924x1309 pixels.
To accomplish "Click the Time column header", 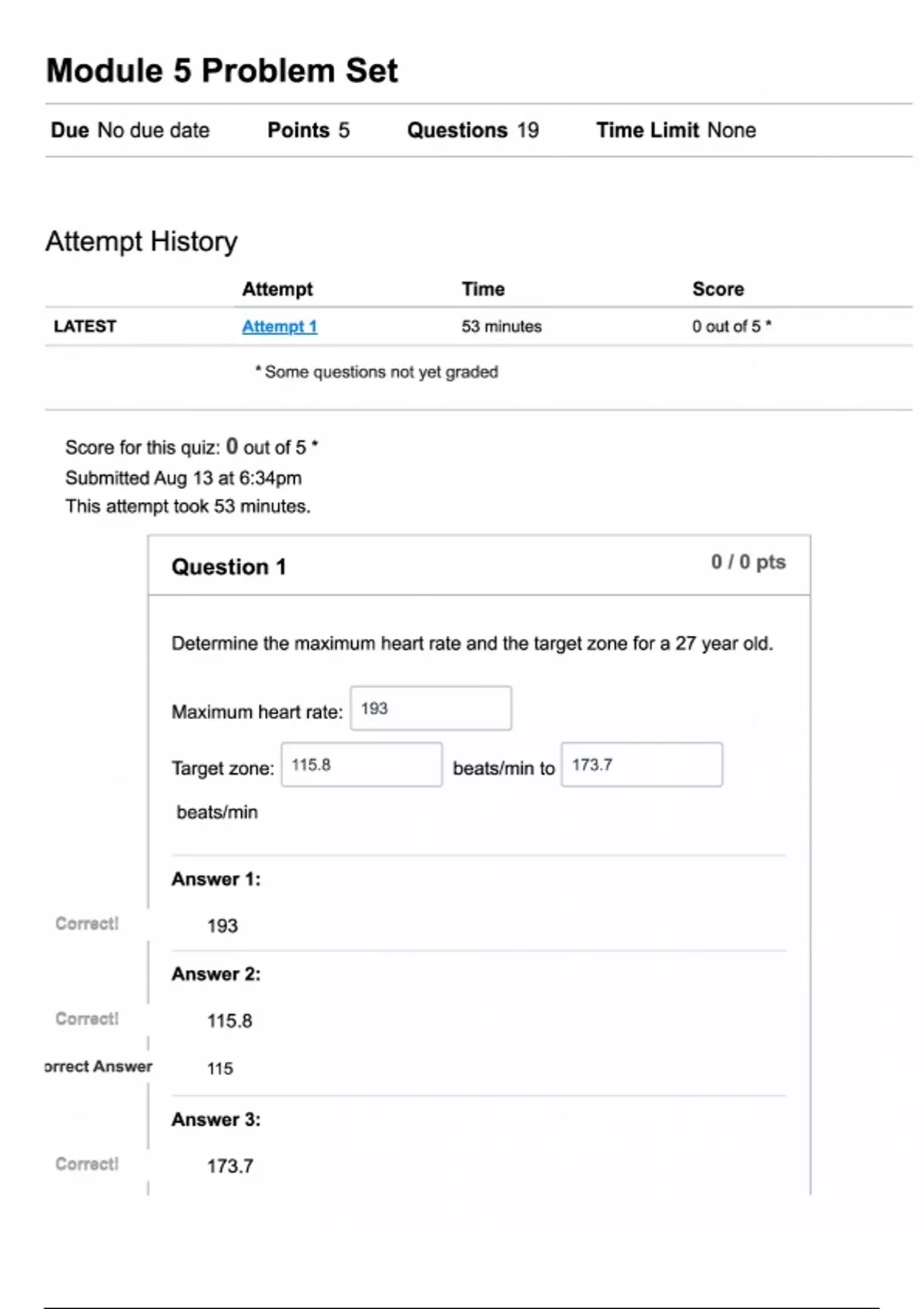I will (483, 289).
